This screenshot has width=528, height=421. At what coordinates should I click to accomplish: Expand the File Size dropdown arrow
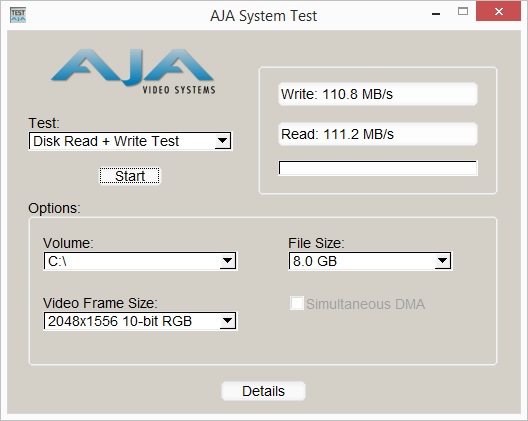[442, 261]
